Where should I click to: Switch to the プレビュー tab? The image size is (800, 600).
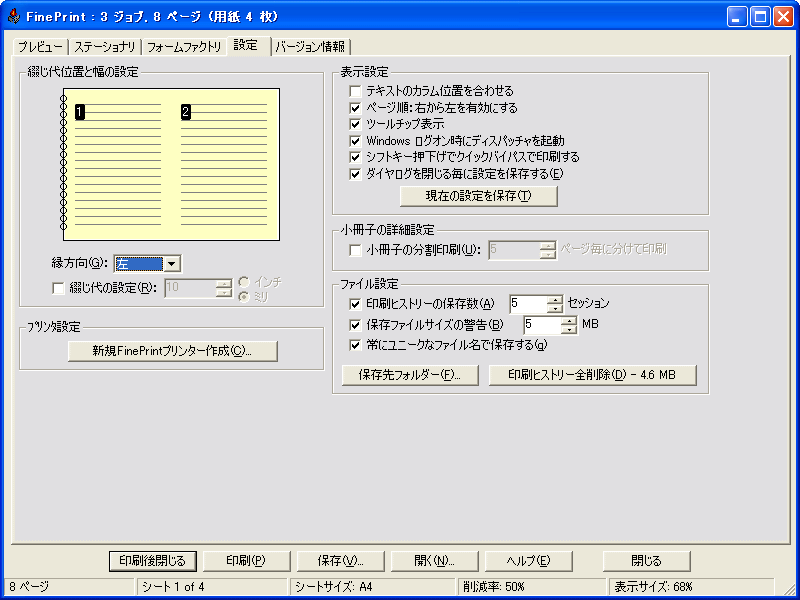(40, 47)
